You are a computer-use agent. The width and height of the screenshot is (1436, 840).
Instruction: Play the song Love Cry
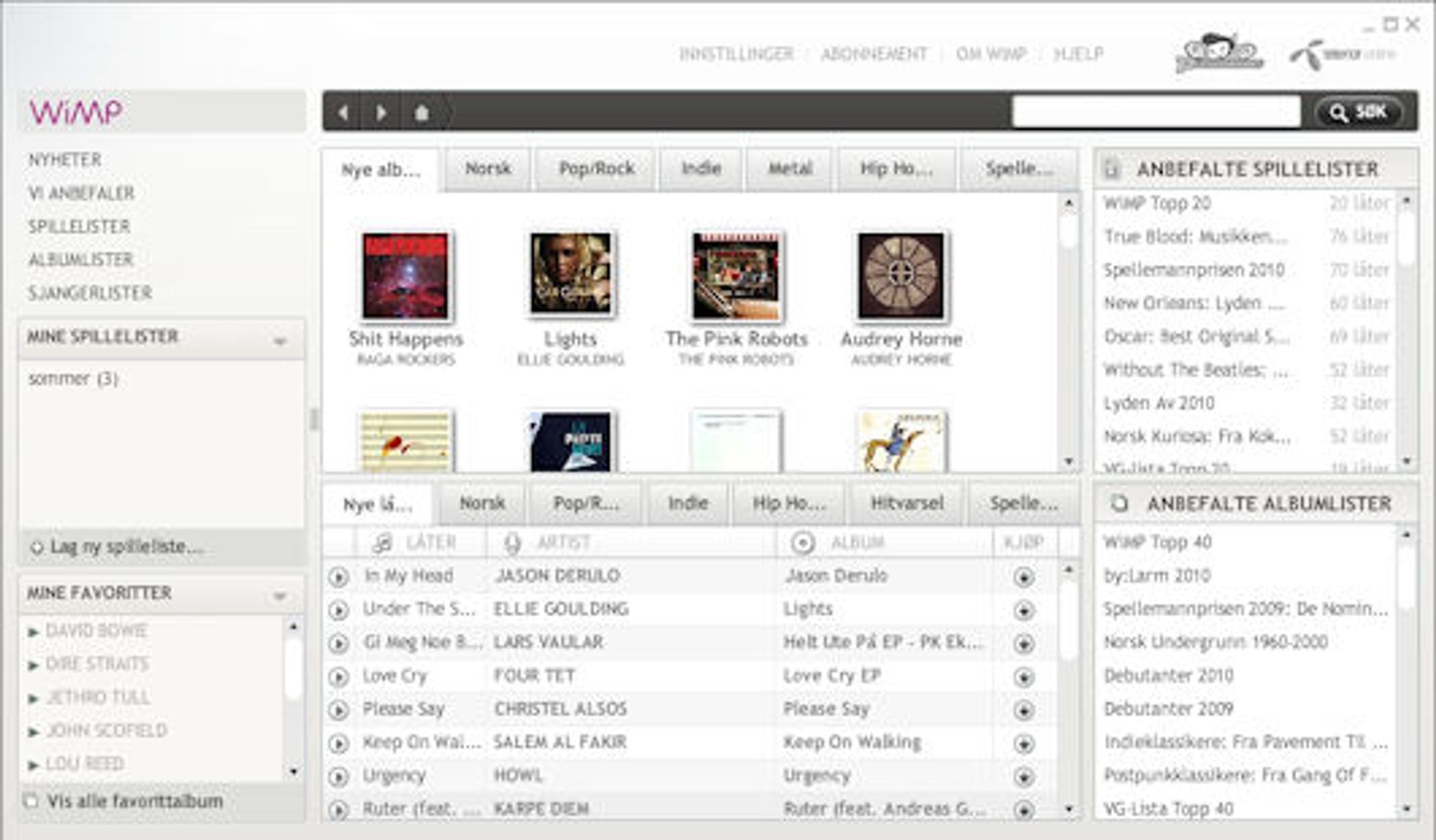point(338,676)
